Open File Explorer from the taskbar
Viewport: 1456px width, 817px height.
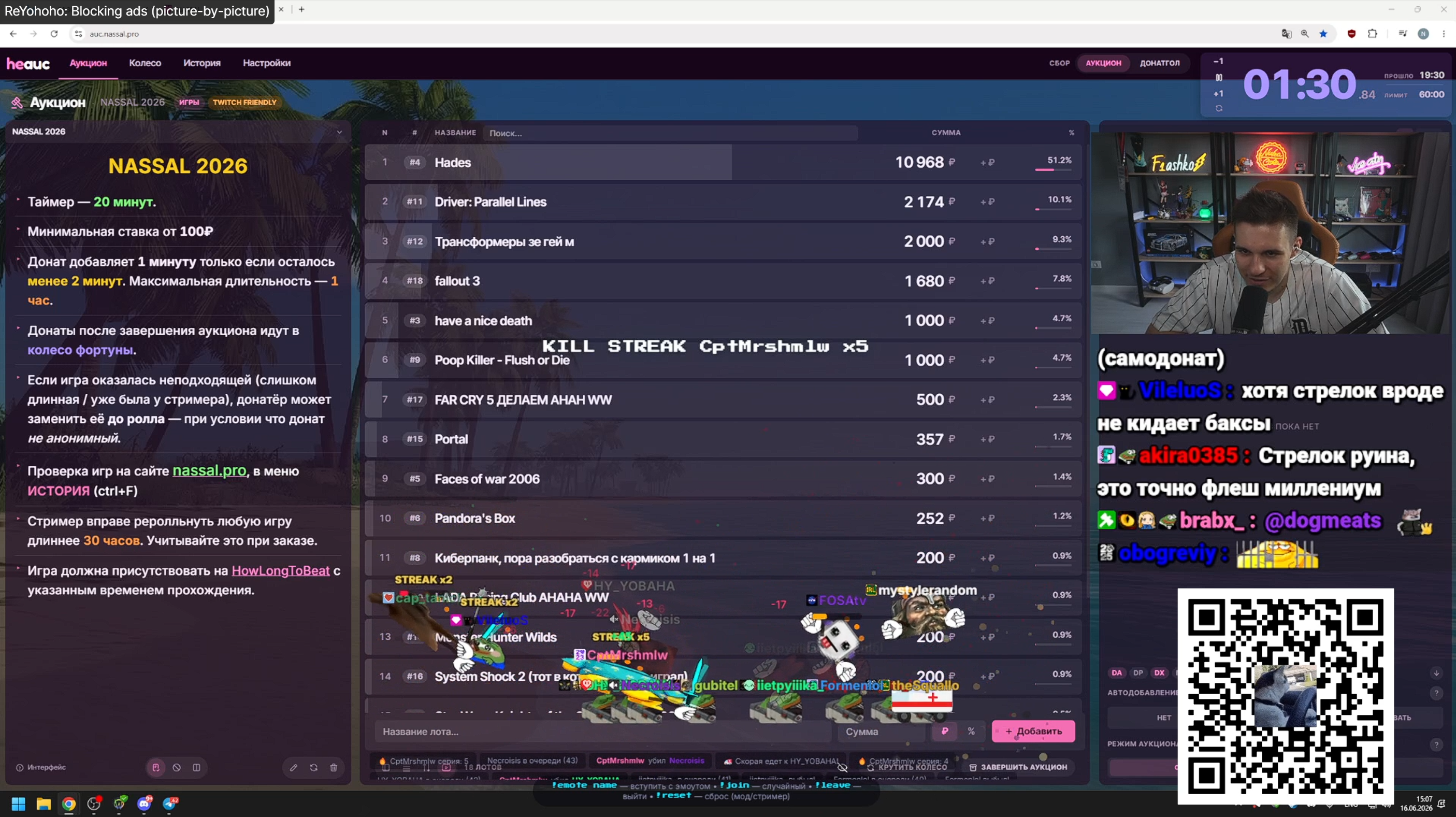click(x=44, y=804)
